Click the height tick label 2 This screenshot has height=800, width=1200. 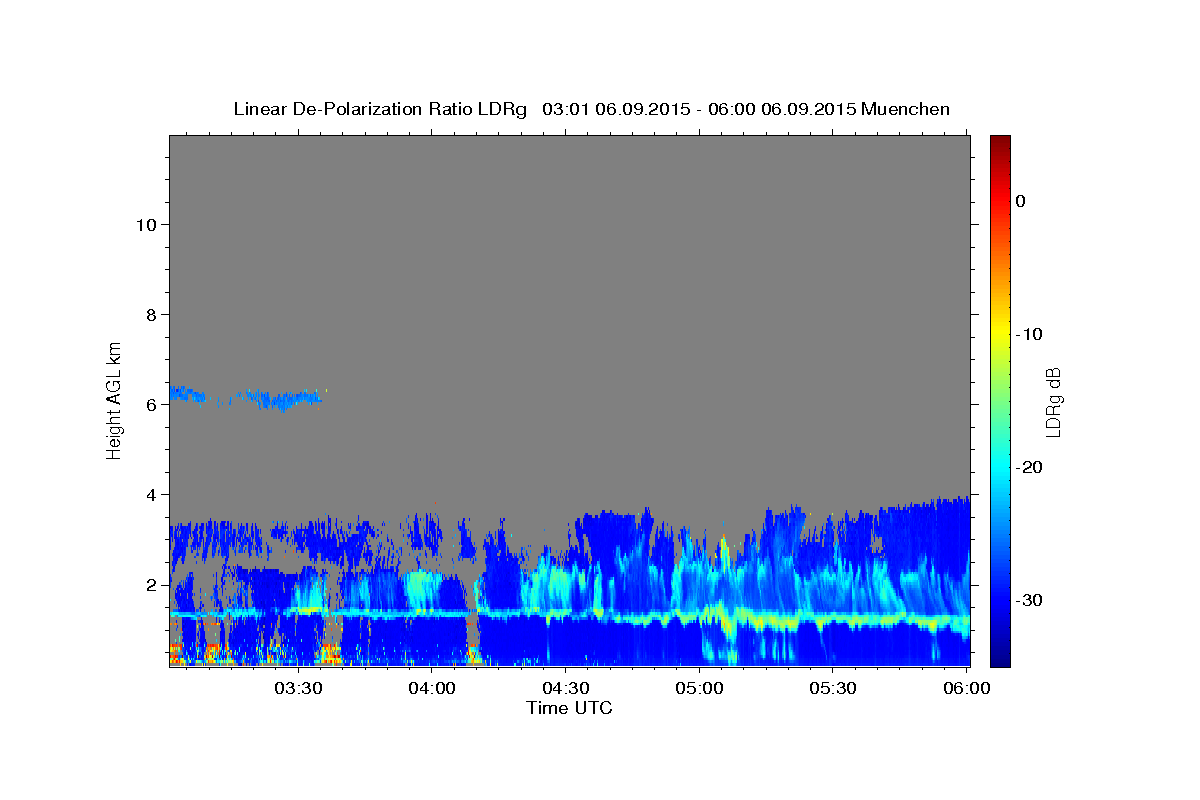150,584
